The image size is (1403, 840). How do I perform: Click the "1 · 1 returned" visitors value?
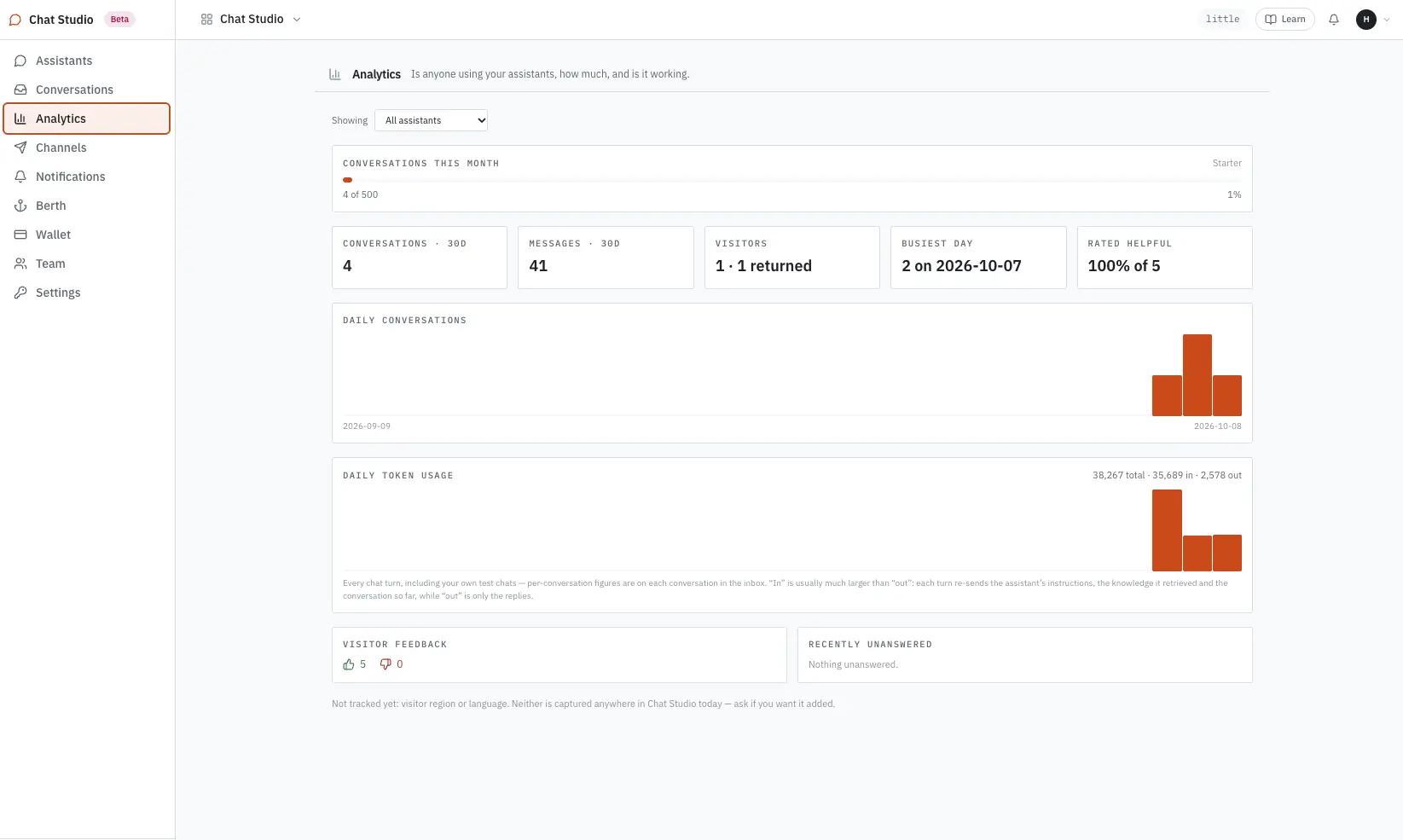click(763, 266)
